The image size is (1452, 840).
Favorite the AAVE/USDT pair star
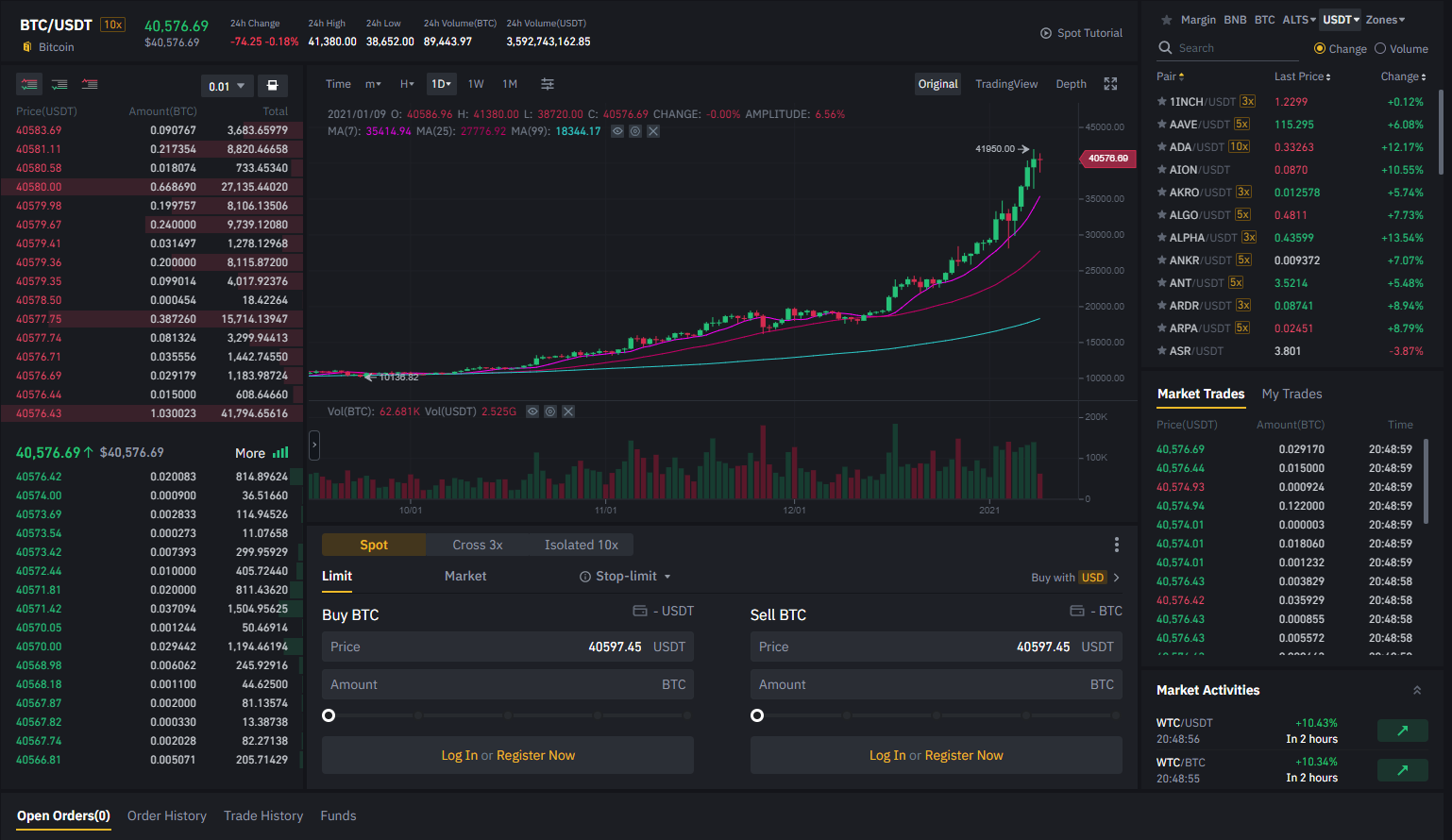tap(1162, 125)
